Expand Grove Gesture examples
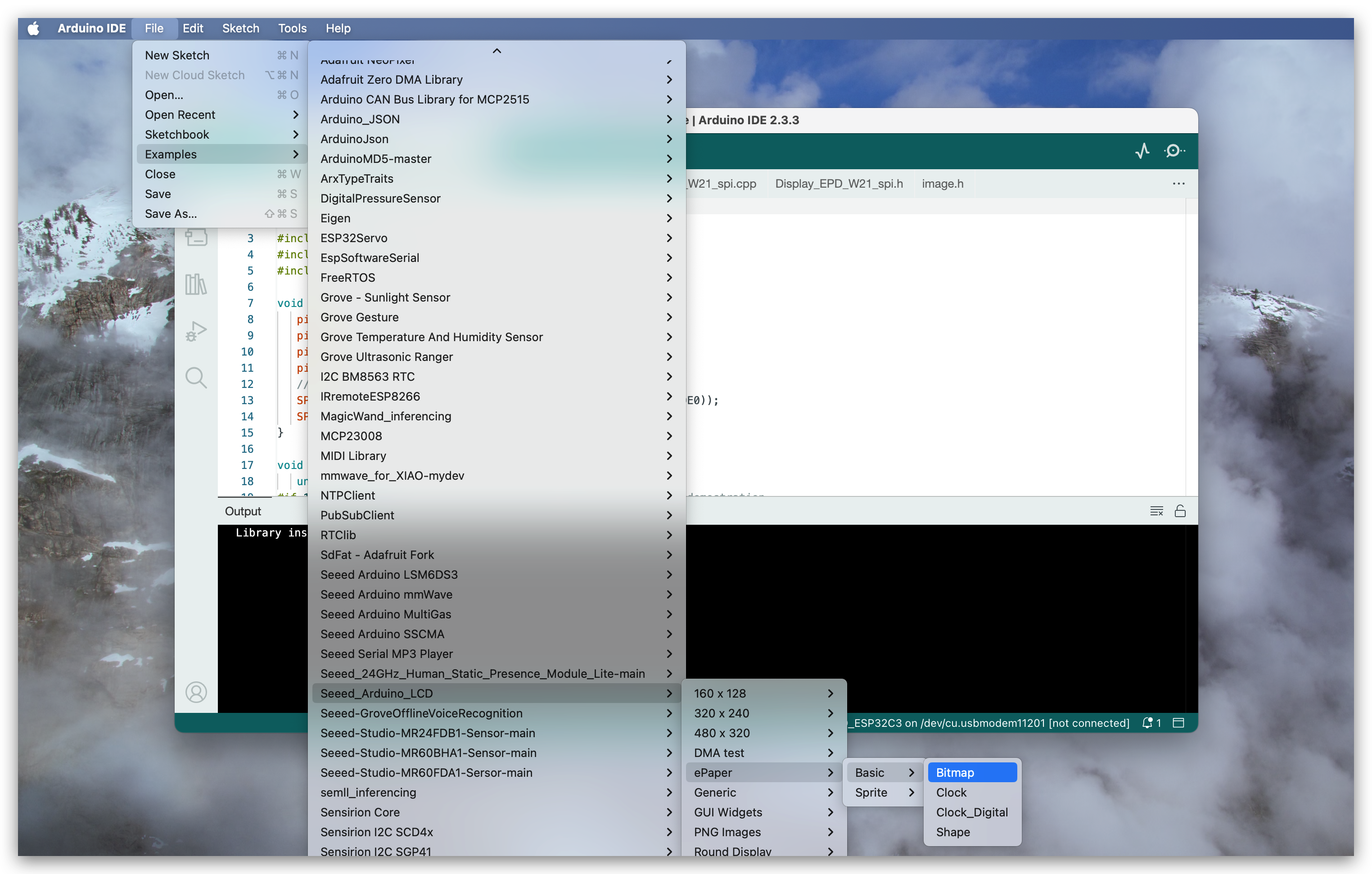This screenshot has width=1372, height=874. coord(496,317)
